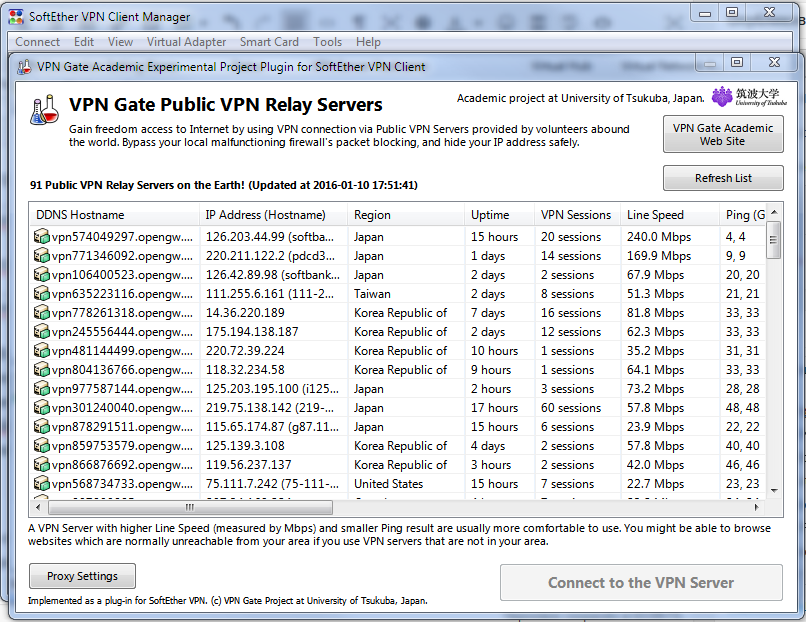Click server icon for vpn878291511.opengw row
This screenshot has width=806, height=622.
tap(41, 427)
